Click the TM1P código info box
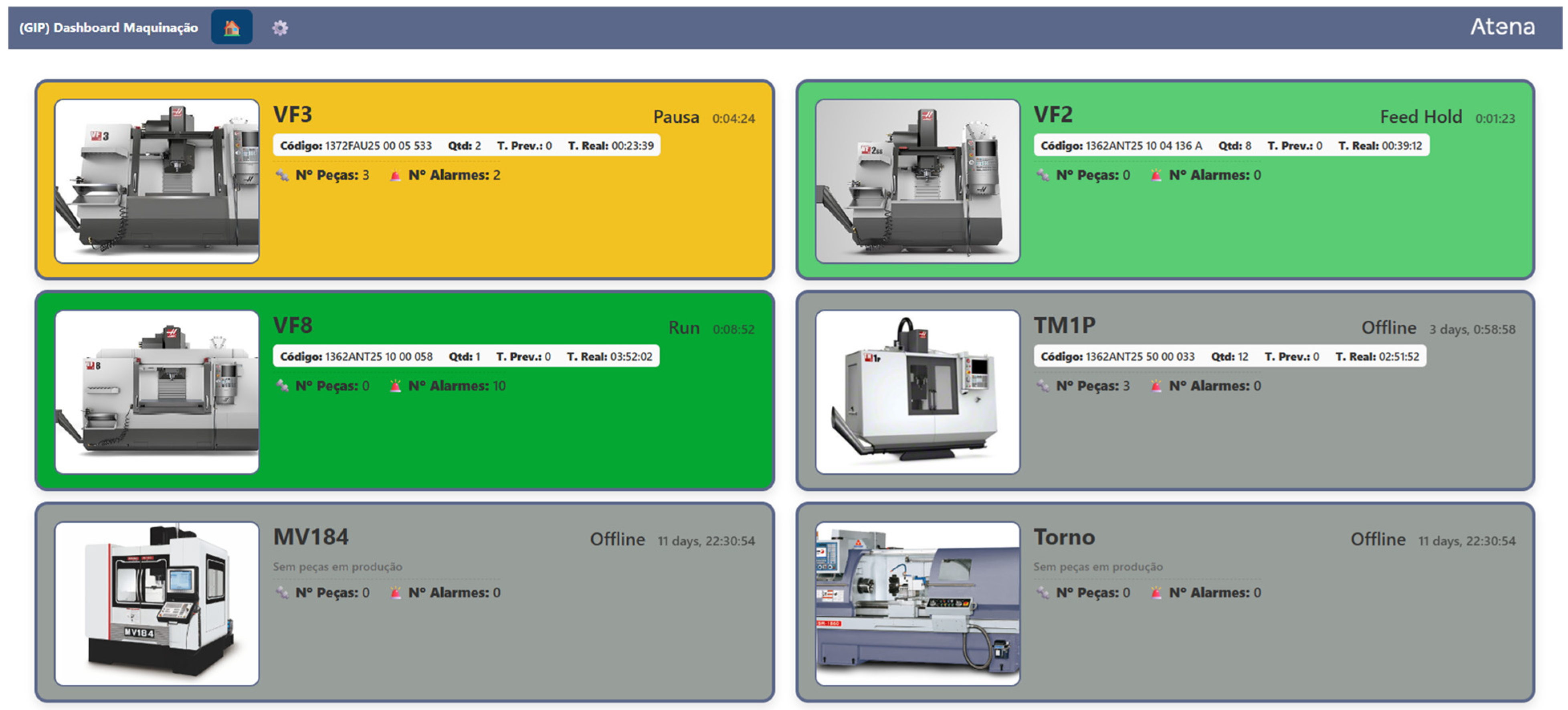The height and width of the screenshot is (710, 1568). click(1229, 357)
